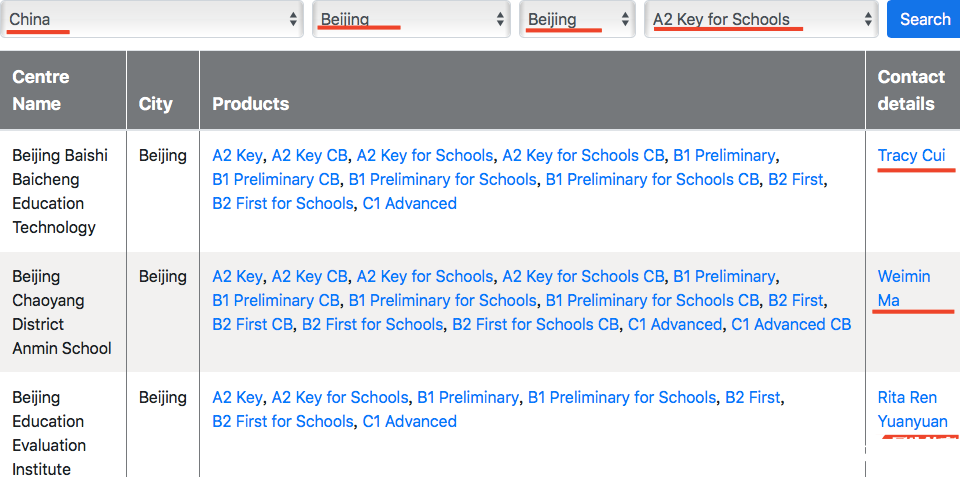This screenshot has height=477, width=961.
Task: Click A2 Key link for Education Evaluation Institute
Action: tap(237, 397)
